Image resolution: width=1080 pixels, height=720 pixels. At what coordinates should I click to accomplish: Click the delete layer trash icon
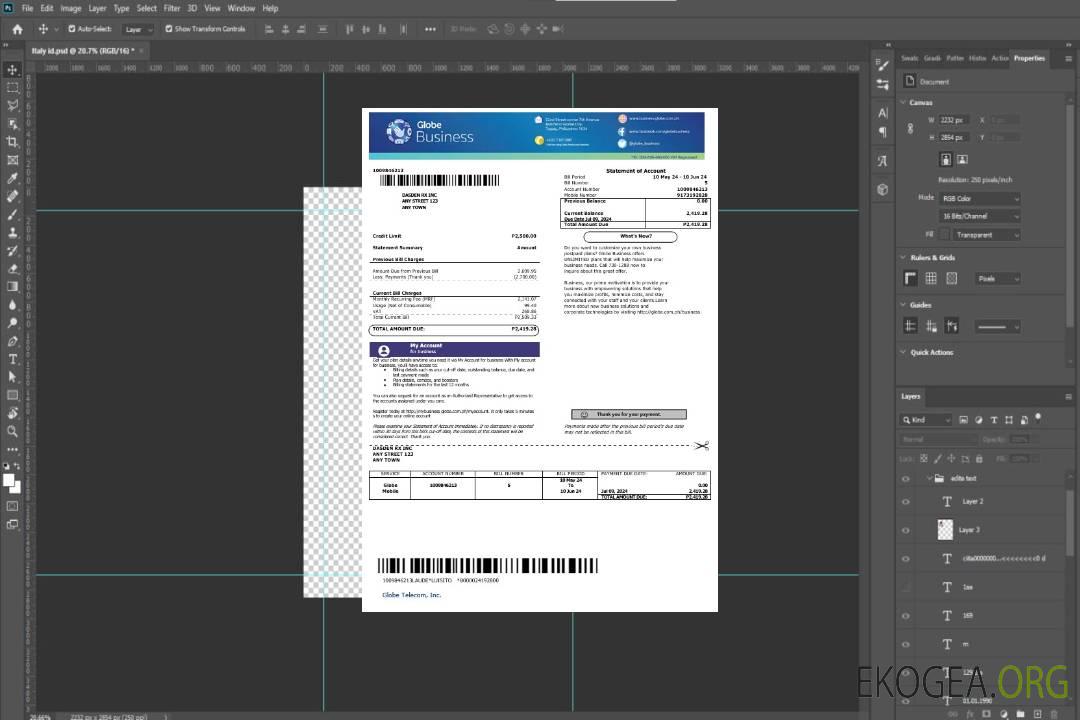tap(1054, 714)
